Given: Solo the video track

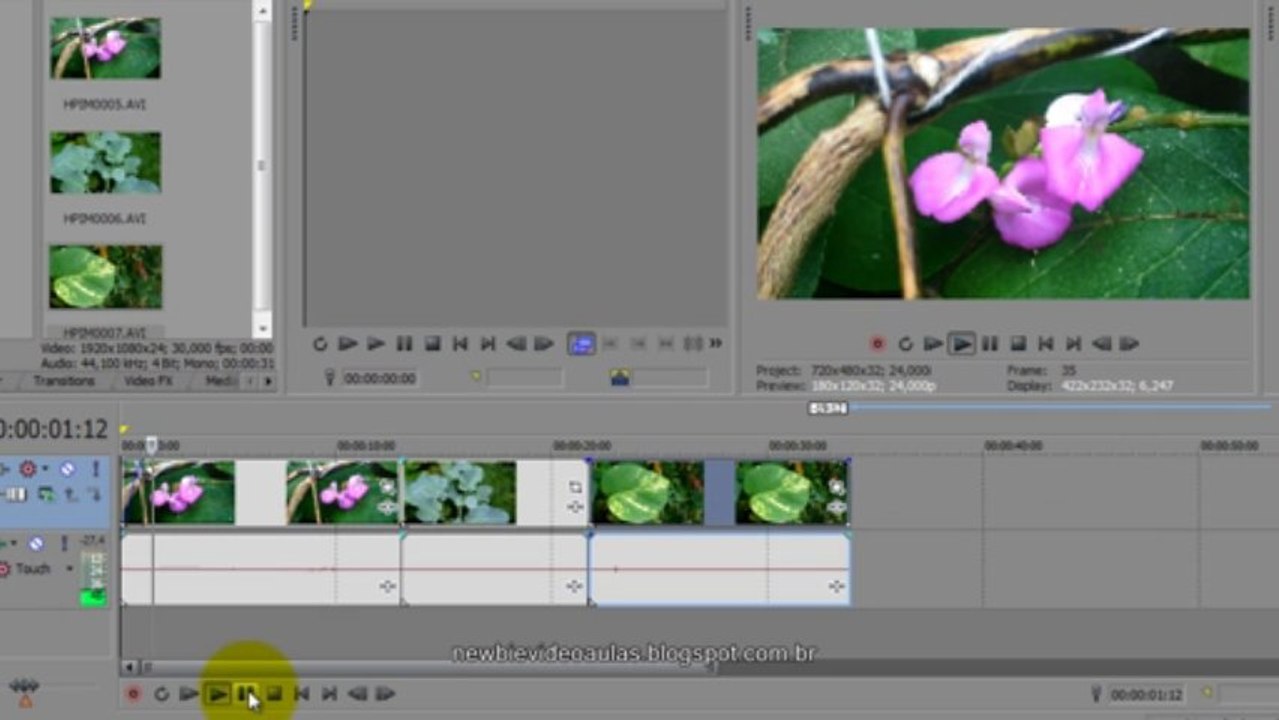Looking at the screenshot, I should pyautogui.click(x=96, y=468).
